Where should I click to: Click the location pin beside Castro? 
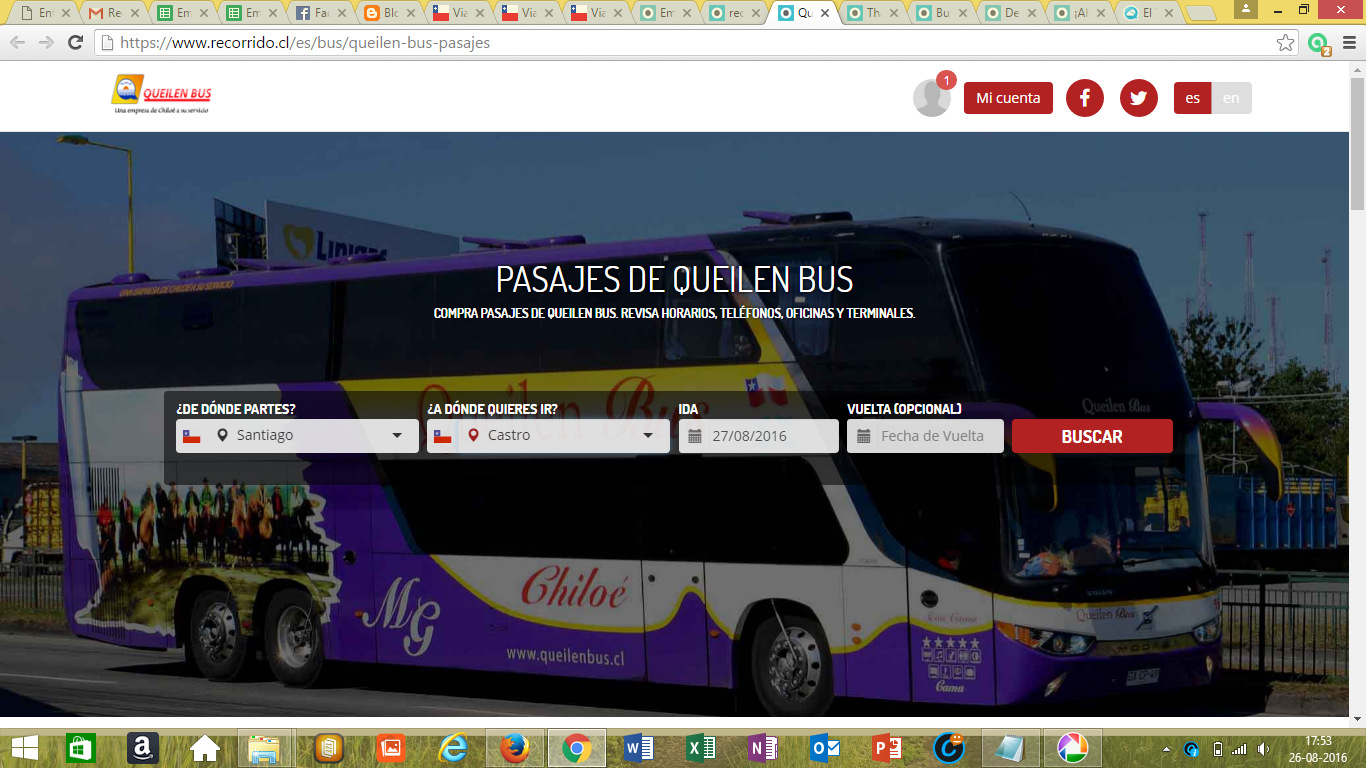pyautogui.click(x=474, y=435)
